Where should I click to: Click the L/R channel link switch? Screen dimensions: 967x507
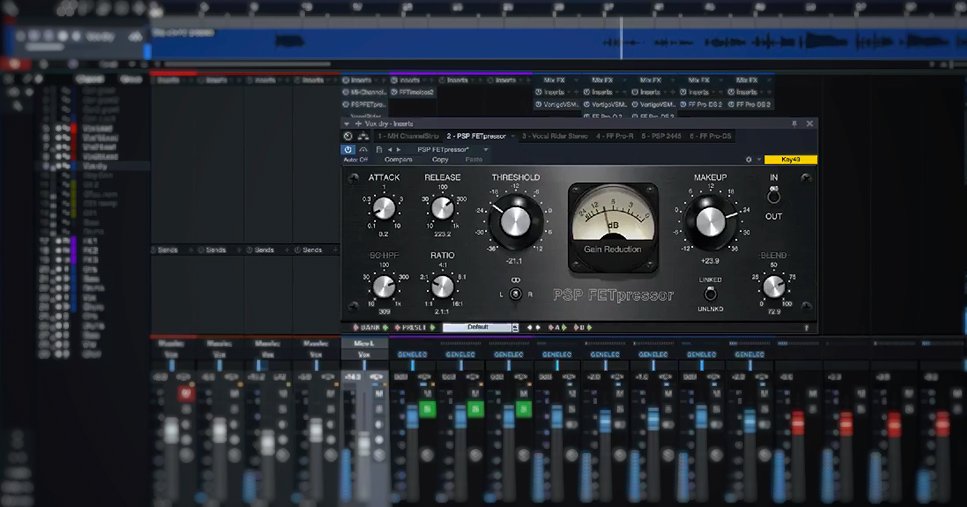click(516, 294)
